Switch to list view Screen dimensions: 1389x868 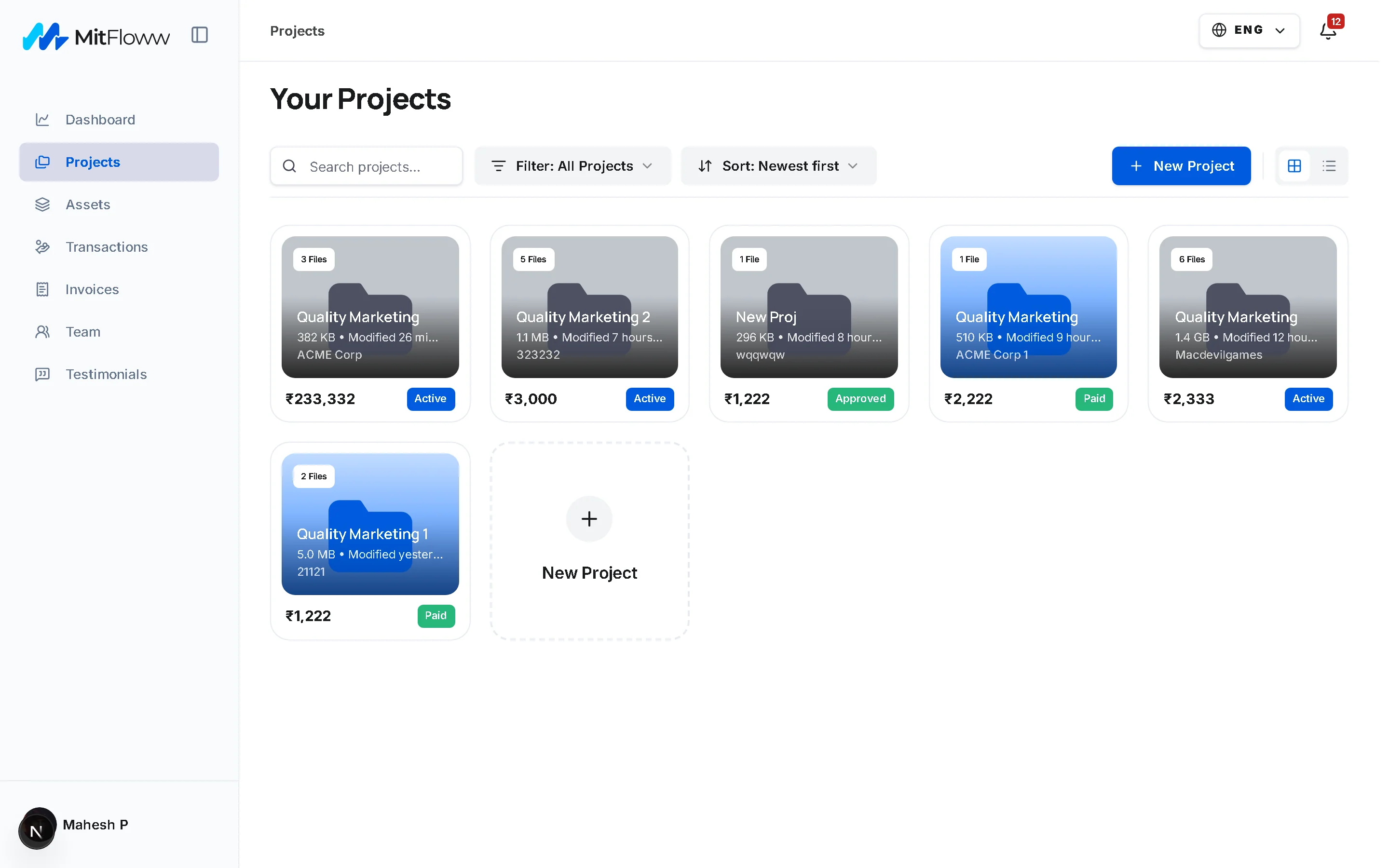(1329, 166)
